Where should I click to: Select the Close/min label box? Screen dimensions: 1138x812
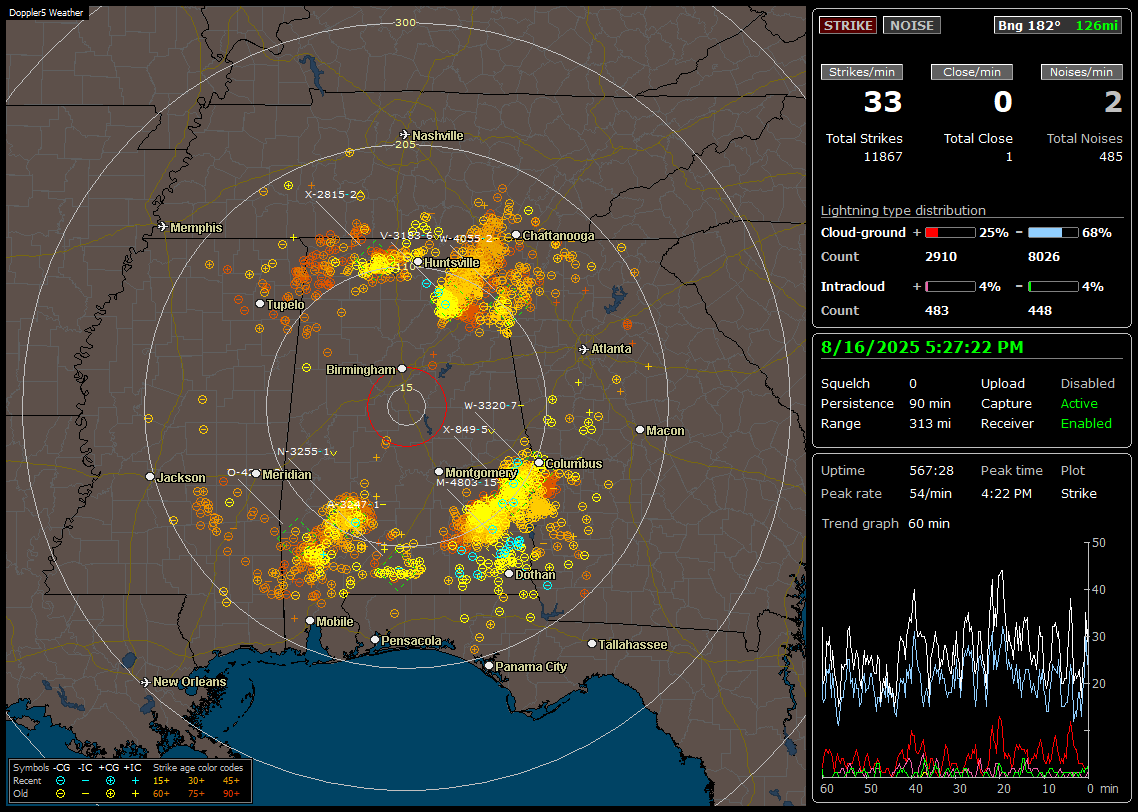click(x=972, y=72)
